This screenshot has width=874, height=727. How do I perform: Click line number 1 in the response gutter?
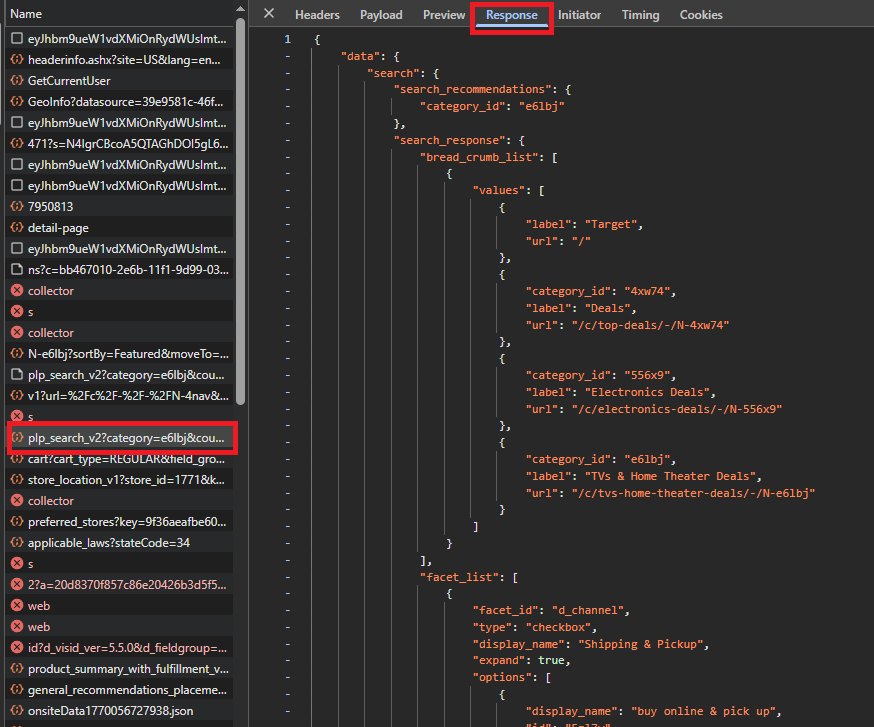288,39
